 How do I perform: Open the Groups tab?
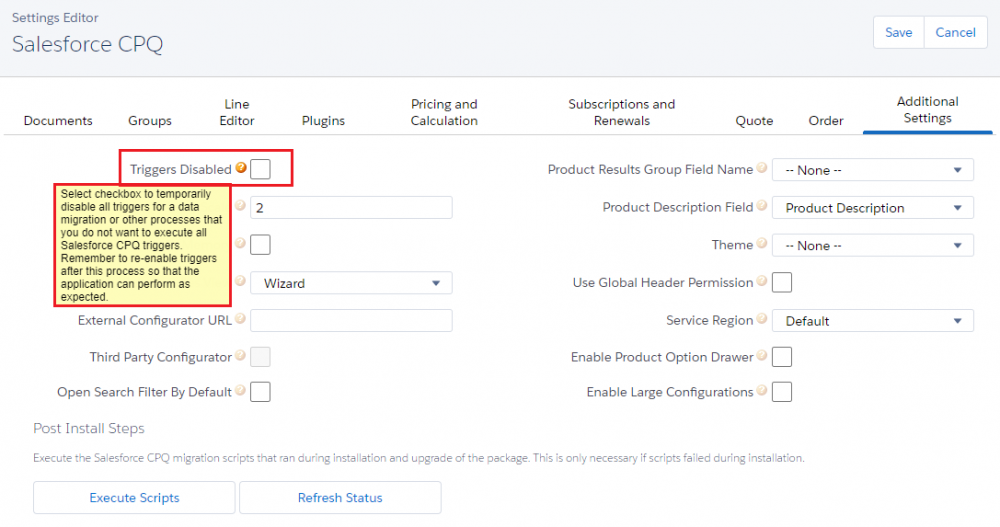150,121
